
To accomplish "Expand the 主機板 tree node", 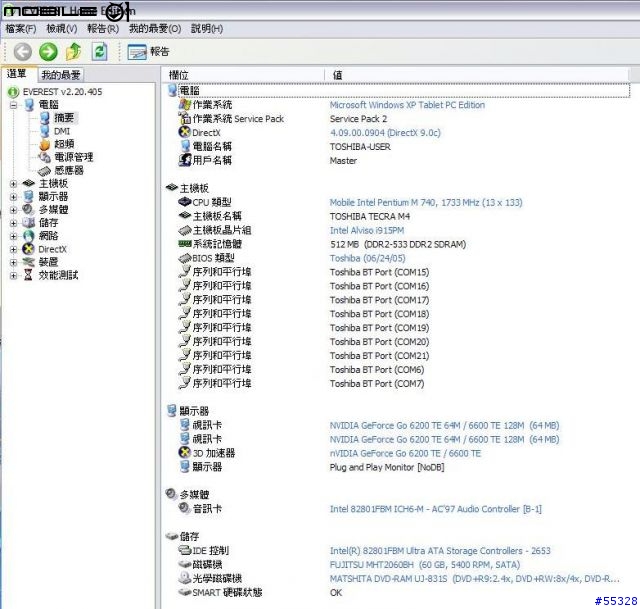I will (x=13, y=184).
